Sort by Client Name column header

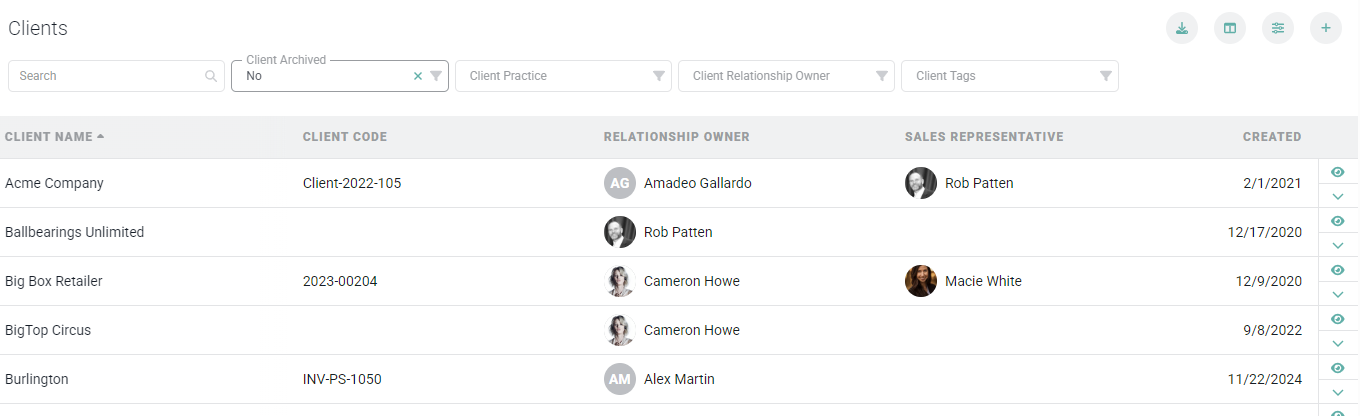pyautogui.click(x=49, y=137)
